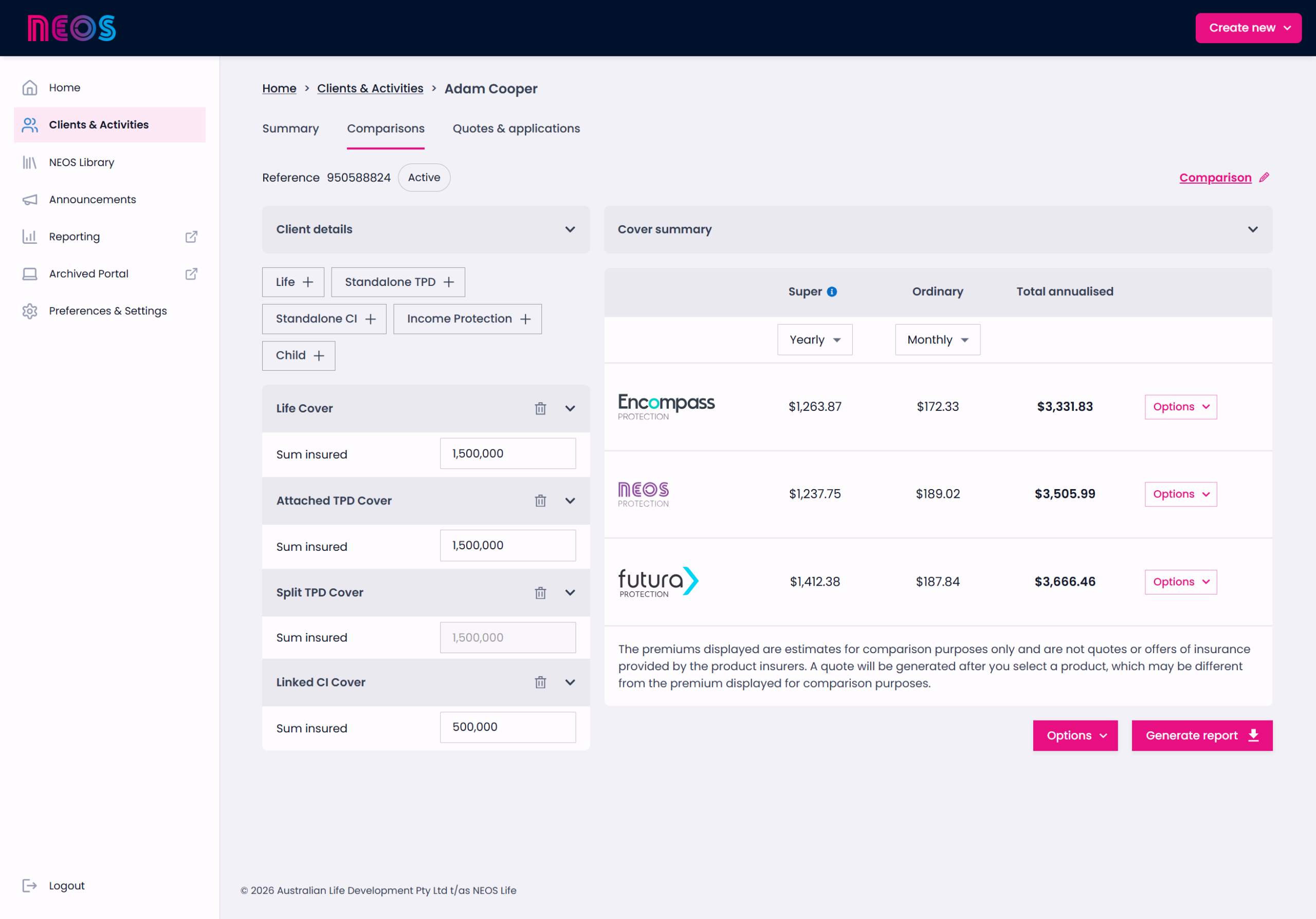Open Announcements in sidebar
The height and width of the screenshot is (919, 1316).
[109, 200]
